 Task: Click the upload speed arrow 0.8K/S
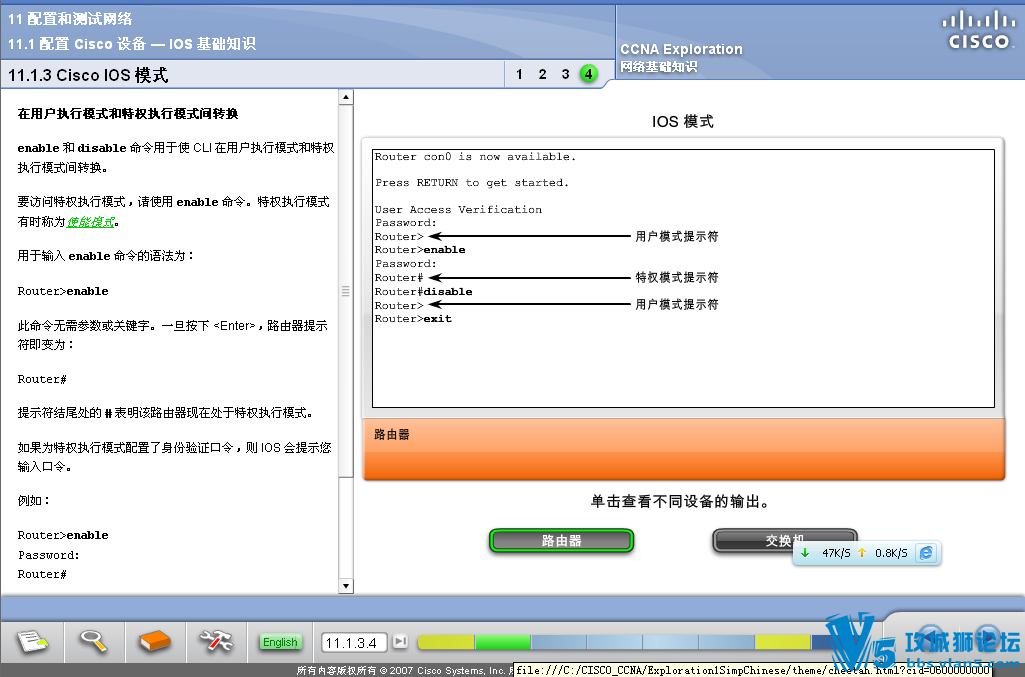coord(862,553)
